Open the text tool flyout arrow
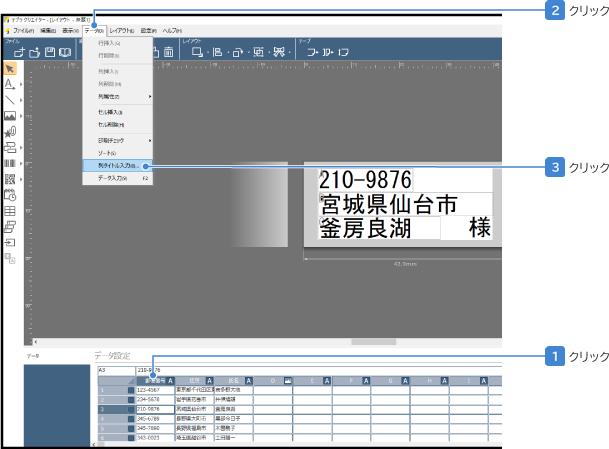Screen dimensions: 609x449 (x=19, y=86)
